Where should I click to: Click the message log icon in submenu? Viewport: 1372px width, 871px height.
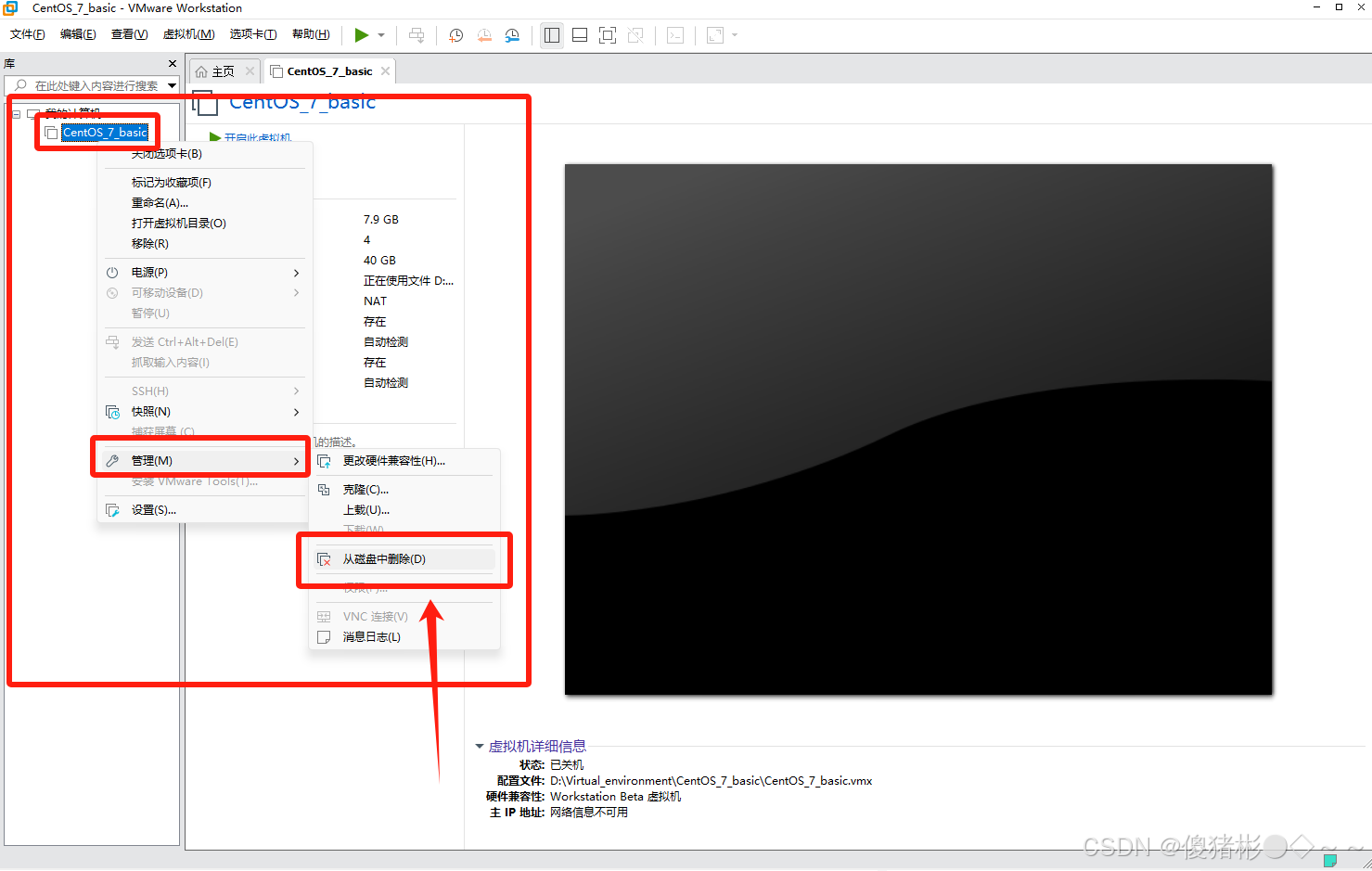pos(324,637)
